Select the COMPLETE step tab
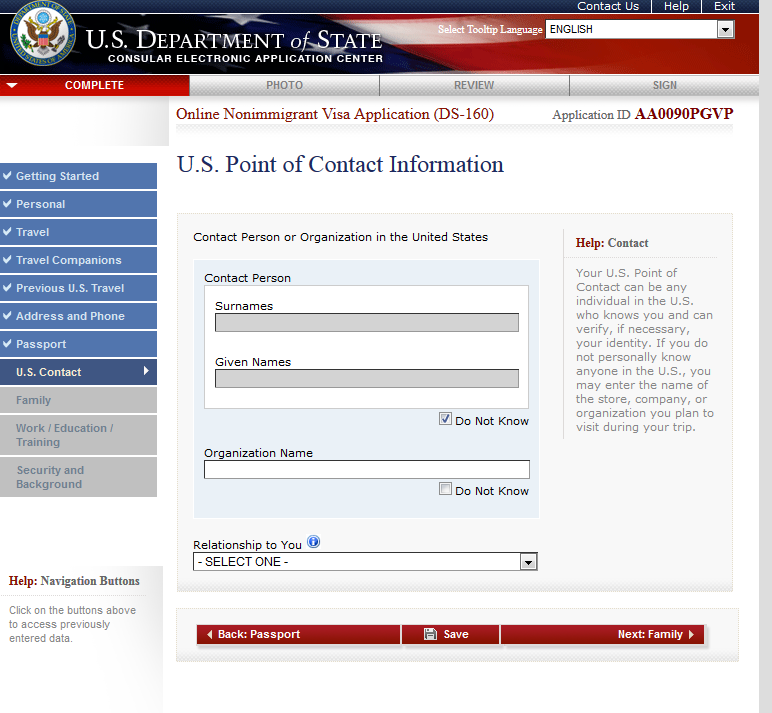Viewport: 772px width, 713px height. (95, 85)
